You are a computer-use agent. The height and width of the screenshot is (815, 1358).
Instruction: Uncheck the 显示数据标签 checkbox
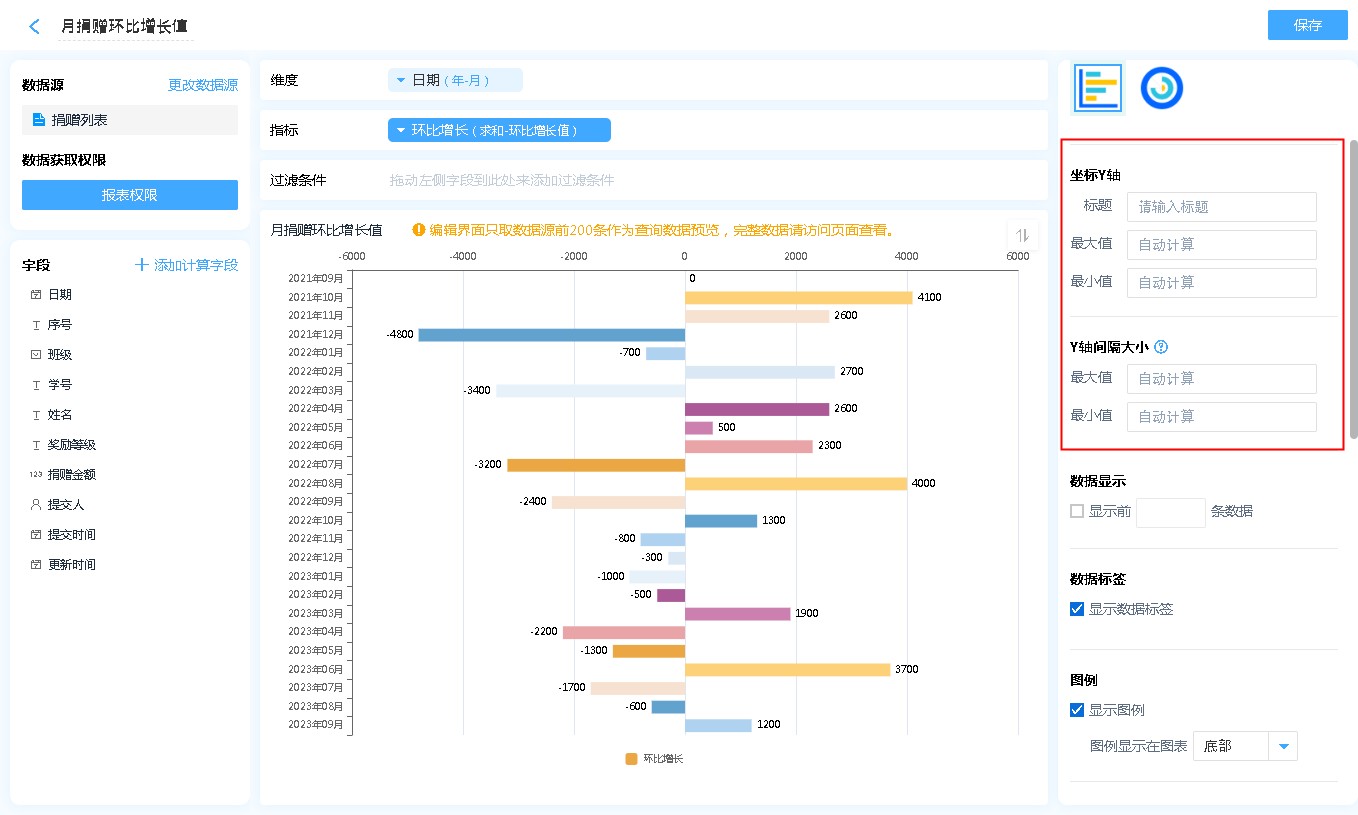pyautogui.click(x=1077, y=609)
